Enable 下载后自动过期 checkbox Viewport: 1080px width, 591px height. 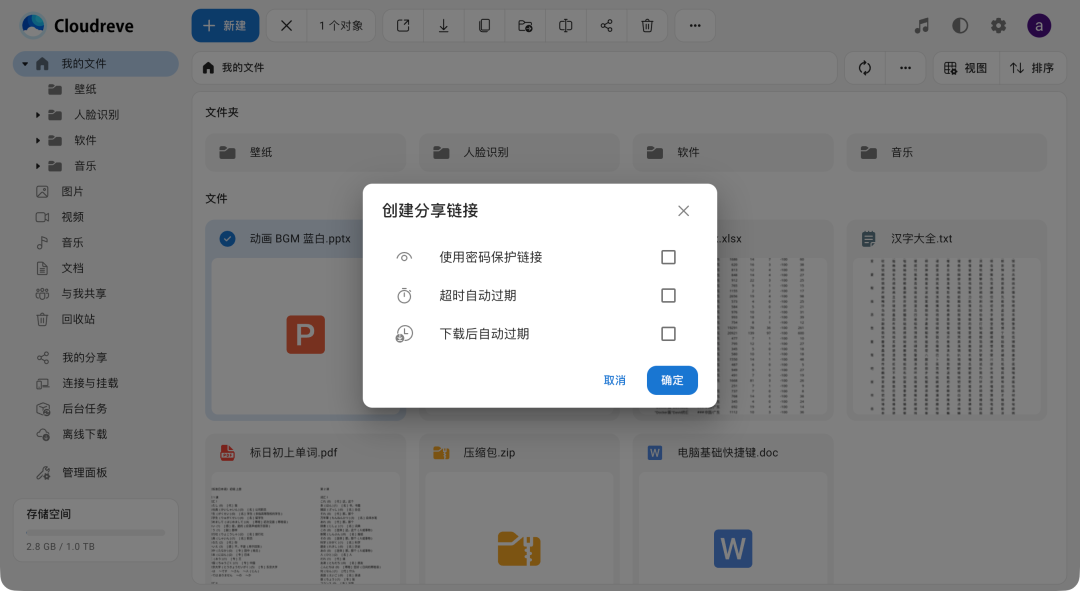[668, 334]
